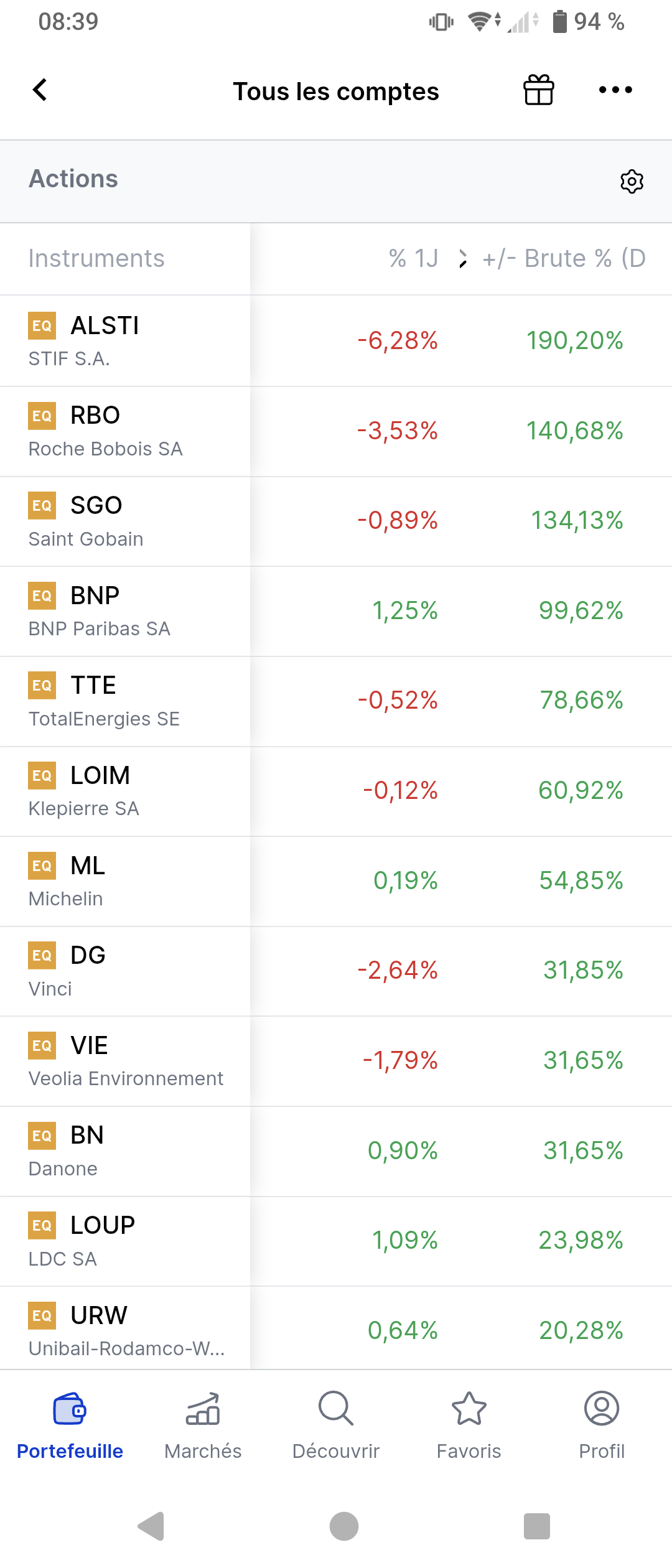672x1568 pixels.
Task: Sort by the % 1J column header
Action: coord(413,258)
